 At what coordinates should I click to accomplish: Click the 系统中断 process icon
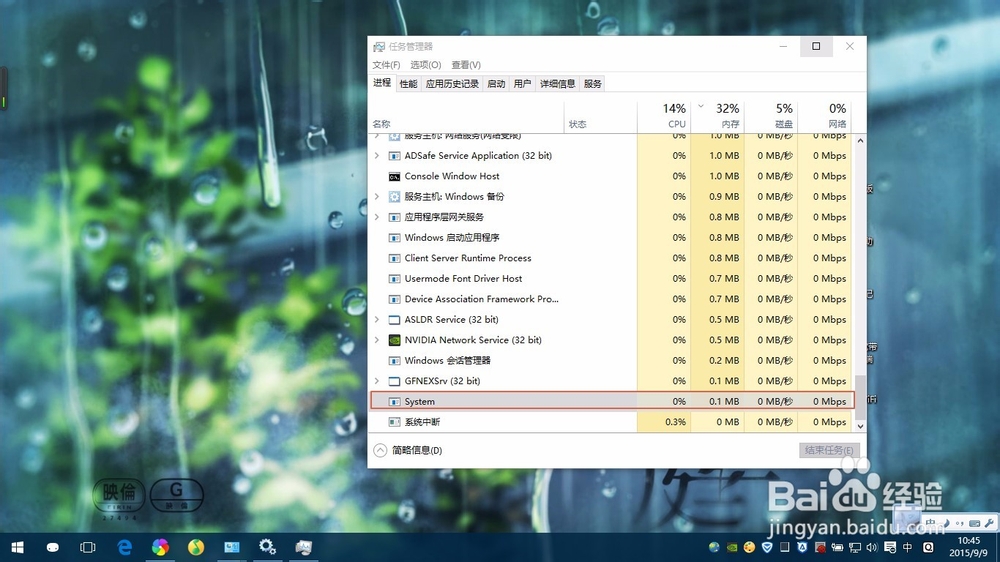394,422
